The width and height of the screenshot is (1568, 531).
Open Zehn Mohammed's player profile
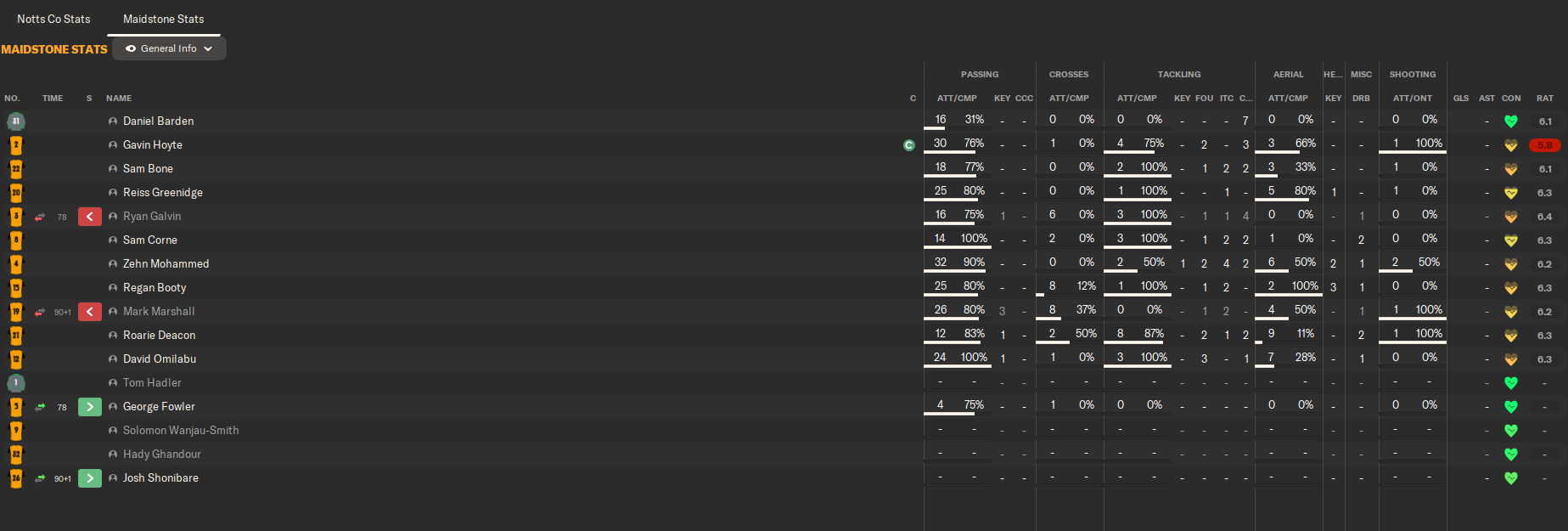click(x=166, y=264)
